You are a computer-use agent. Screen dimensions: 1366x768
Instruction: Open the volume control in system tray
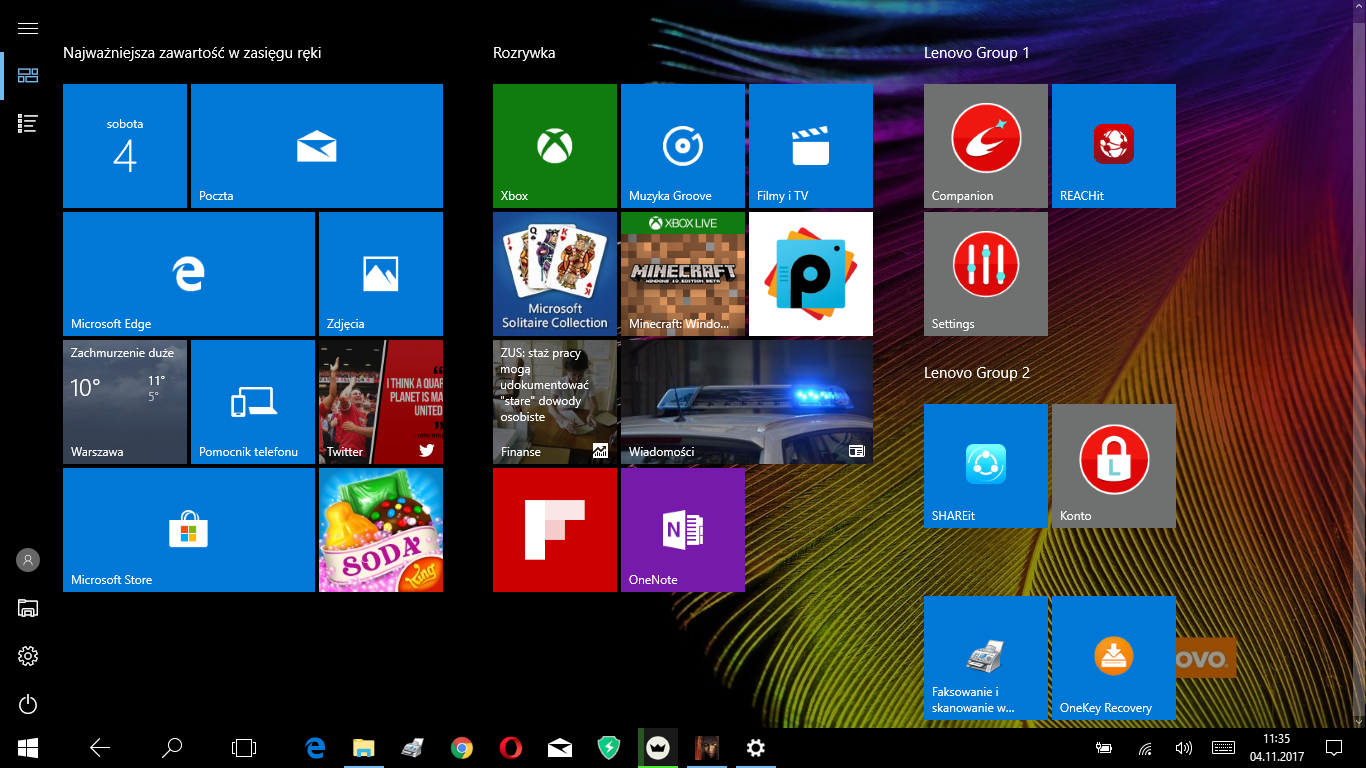click(x=1184, y=747)
